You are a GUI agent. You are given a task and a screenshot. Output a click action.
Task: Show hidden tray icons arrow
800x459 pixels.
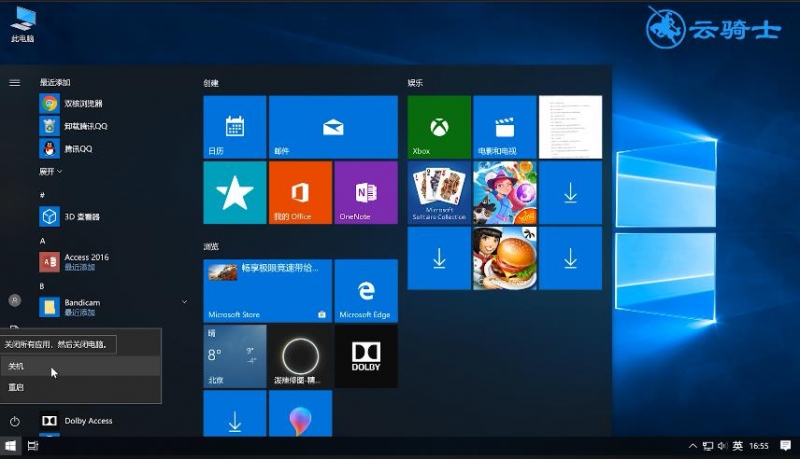tap(692, 446)
